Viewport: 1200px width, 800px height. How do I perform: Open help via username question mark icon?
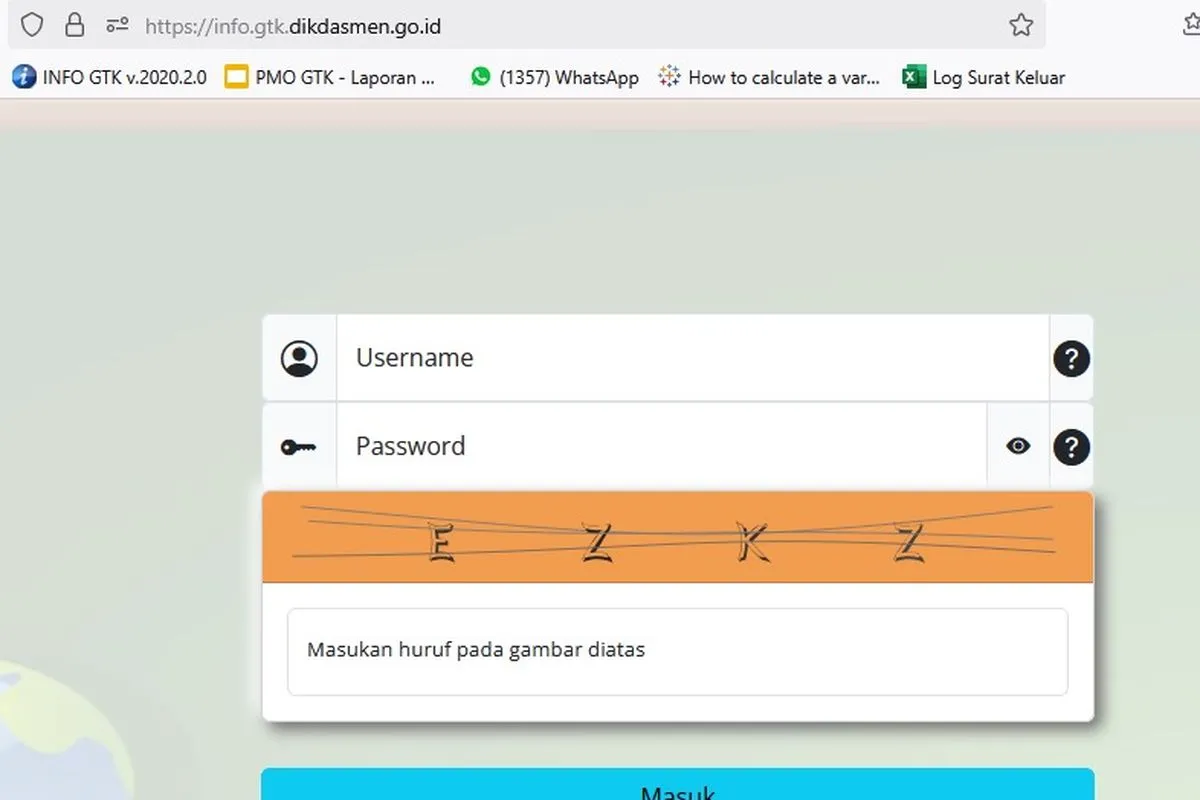point(1071,358)
